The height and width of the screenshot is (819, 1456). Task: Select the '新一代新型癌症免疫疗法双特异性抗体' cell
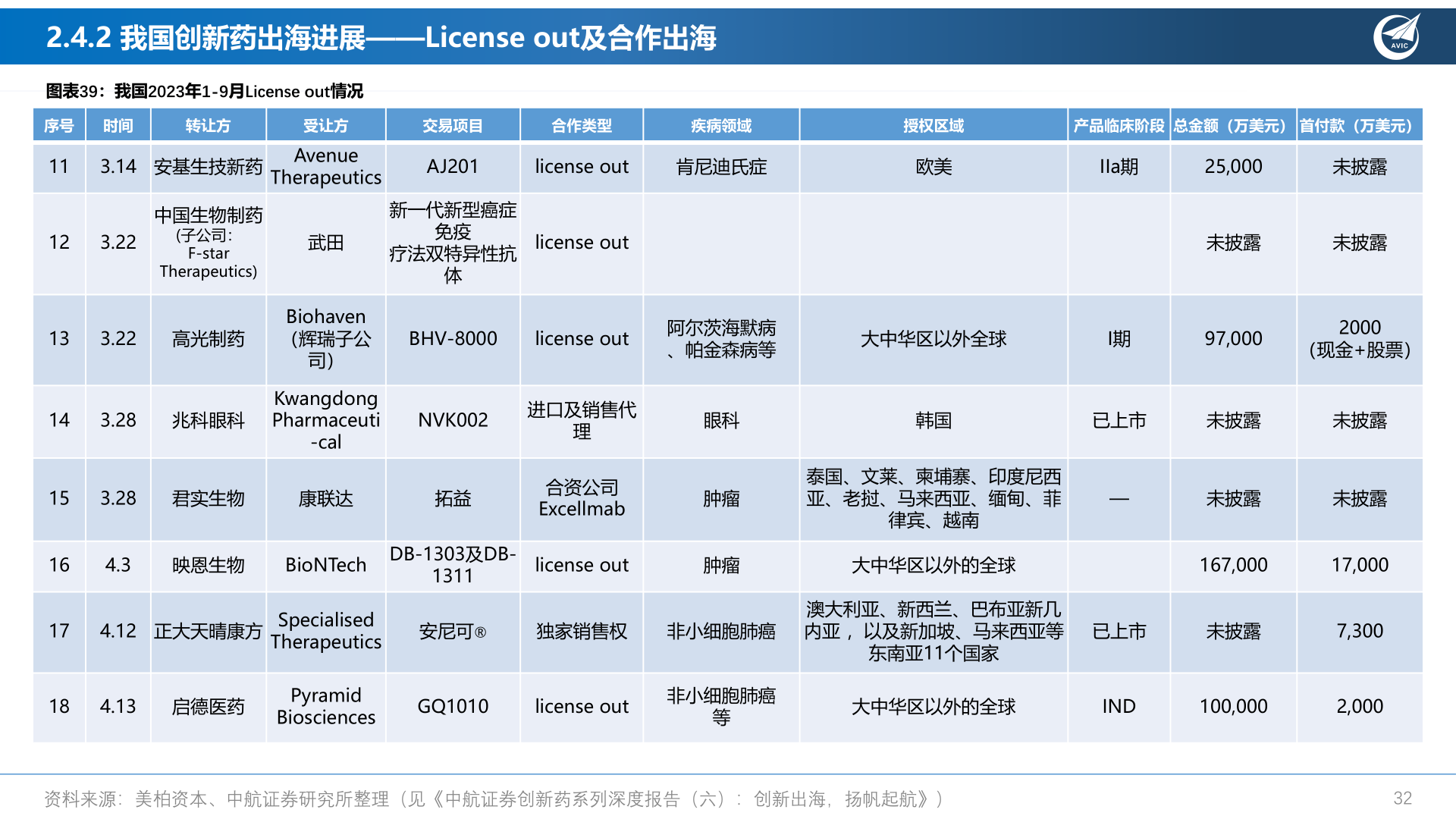(453, 243)
